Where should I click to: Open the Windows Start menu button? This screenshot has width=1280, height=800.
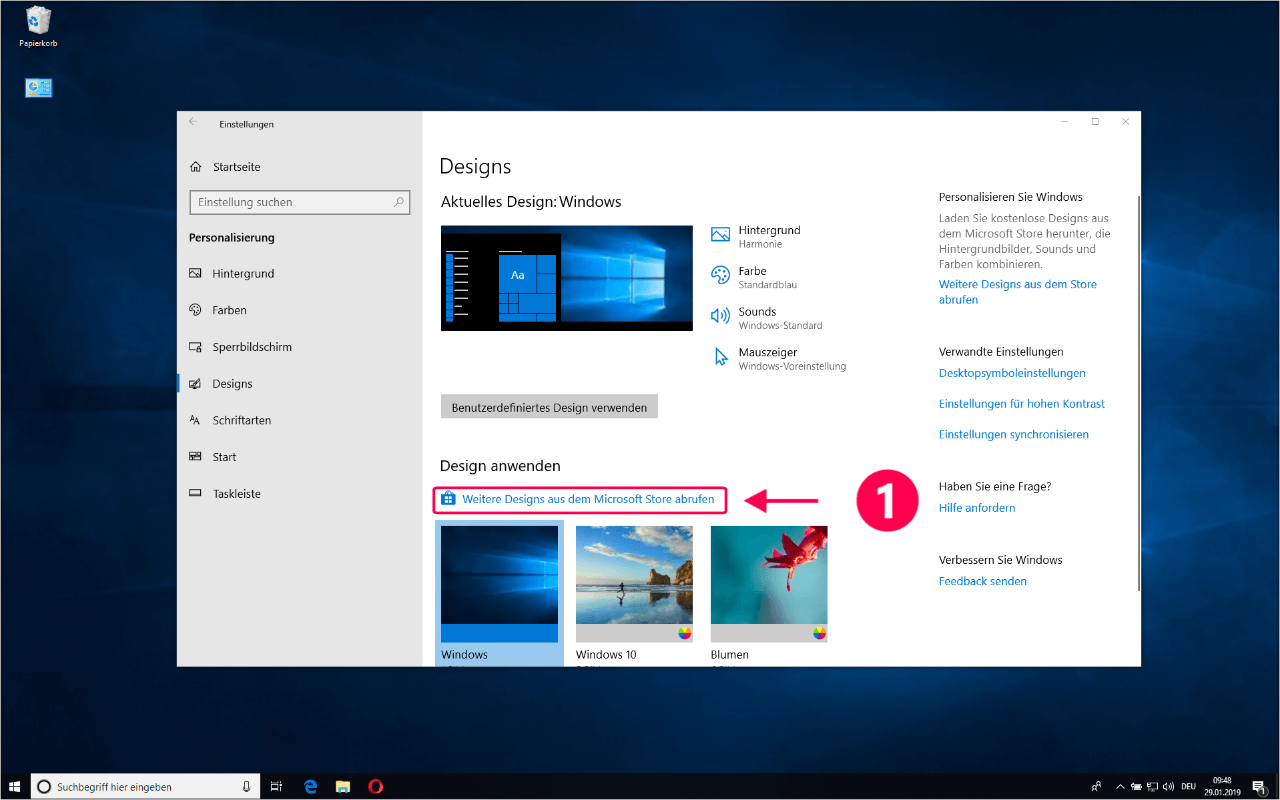[x=14, y=786]
